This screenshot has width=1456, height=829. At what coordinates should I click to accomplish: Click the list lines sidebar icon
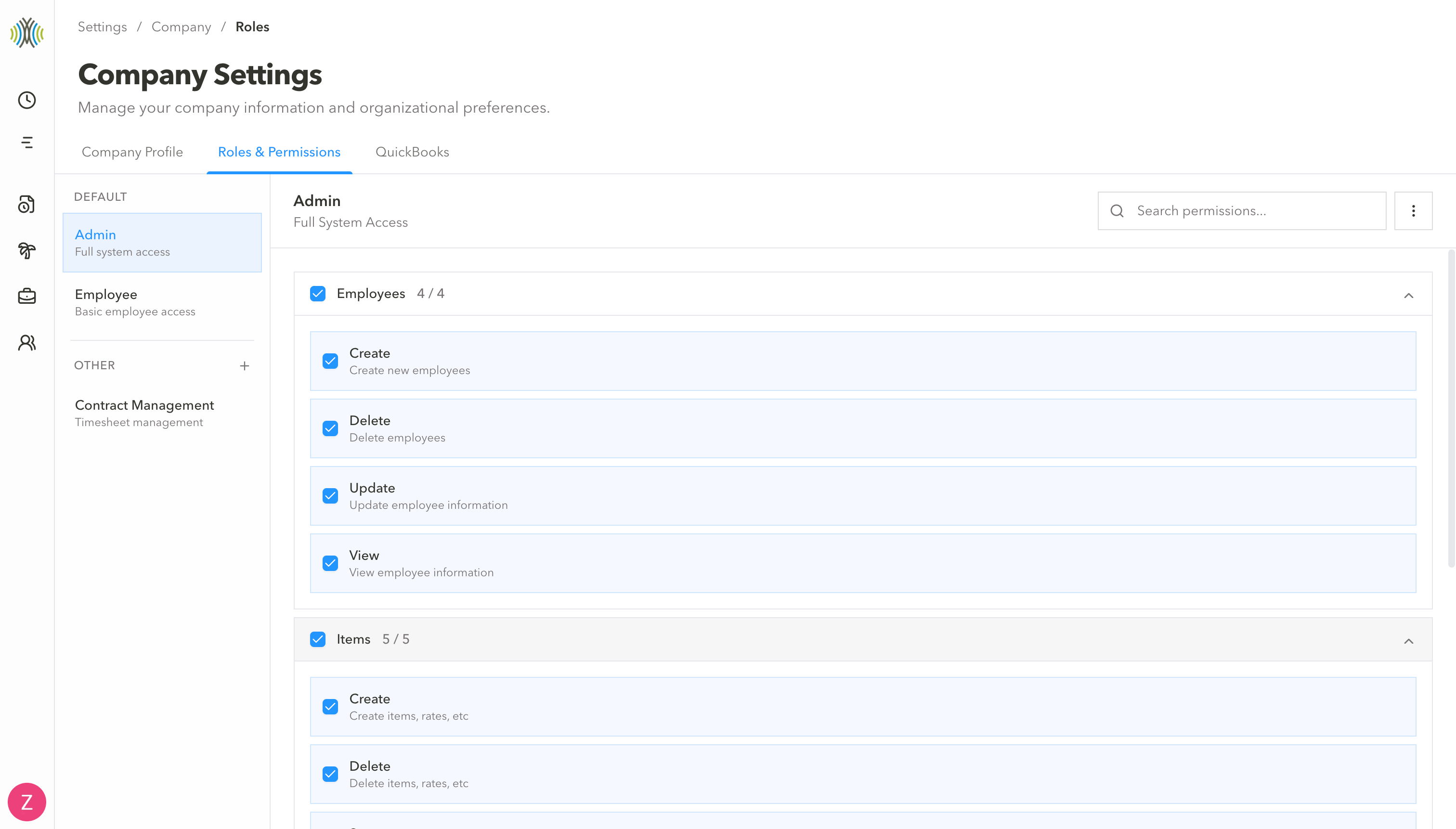click(27, 142)
